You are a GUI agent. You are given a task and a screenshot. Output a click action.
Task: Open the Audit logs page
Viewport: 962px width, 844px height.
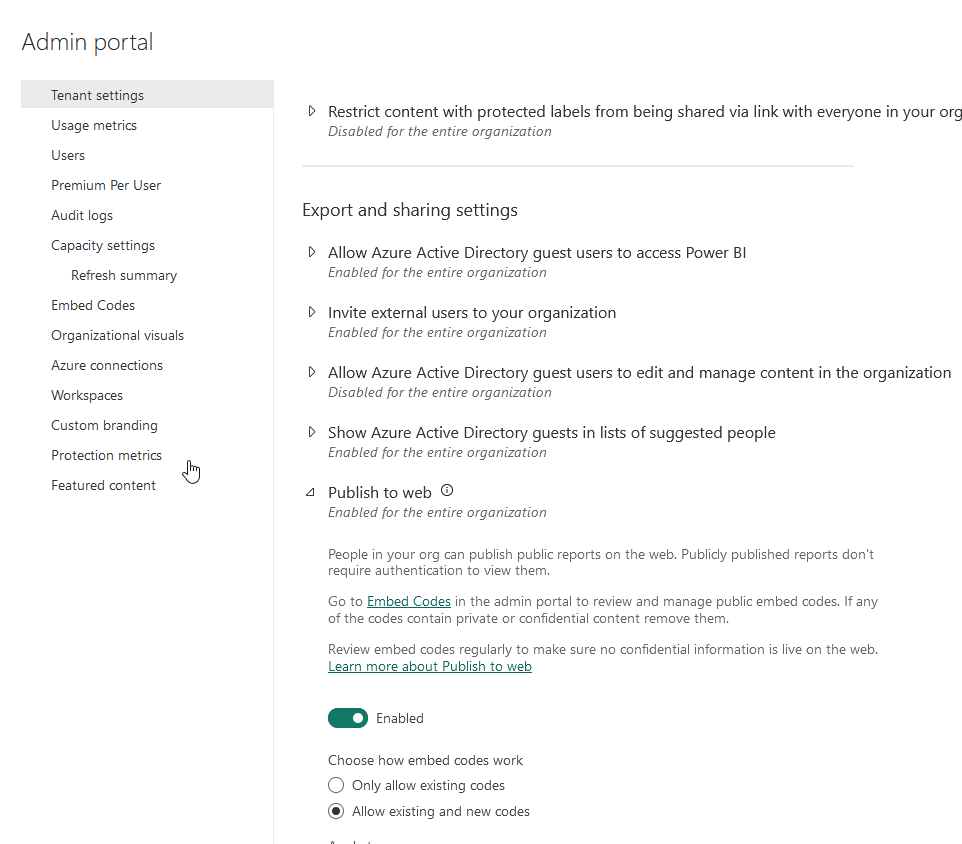[82, 215]
